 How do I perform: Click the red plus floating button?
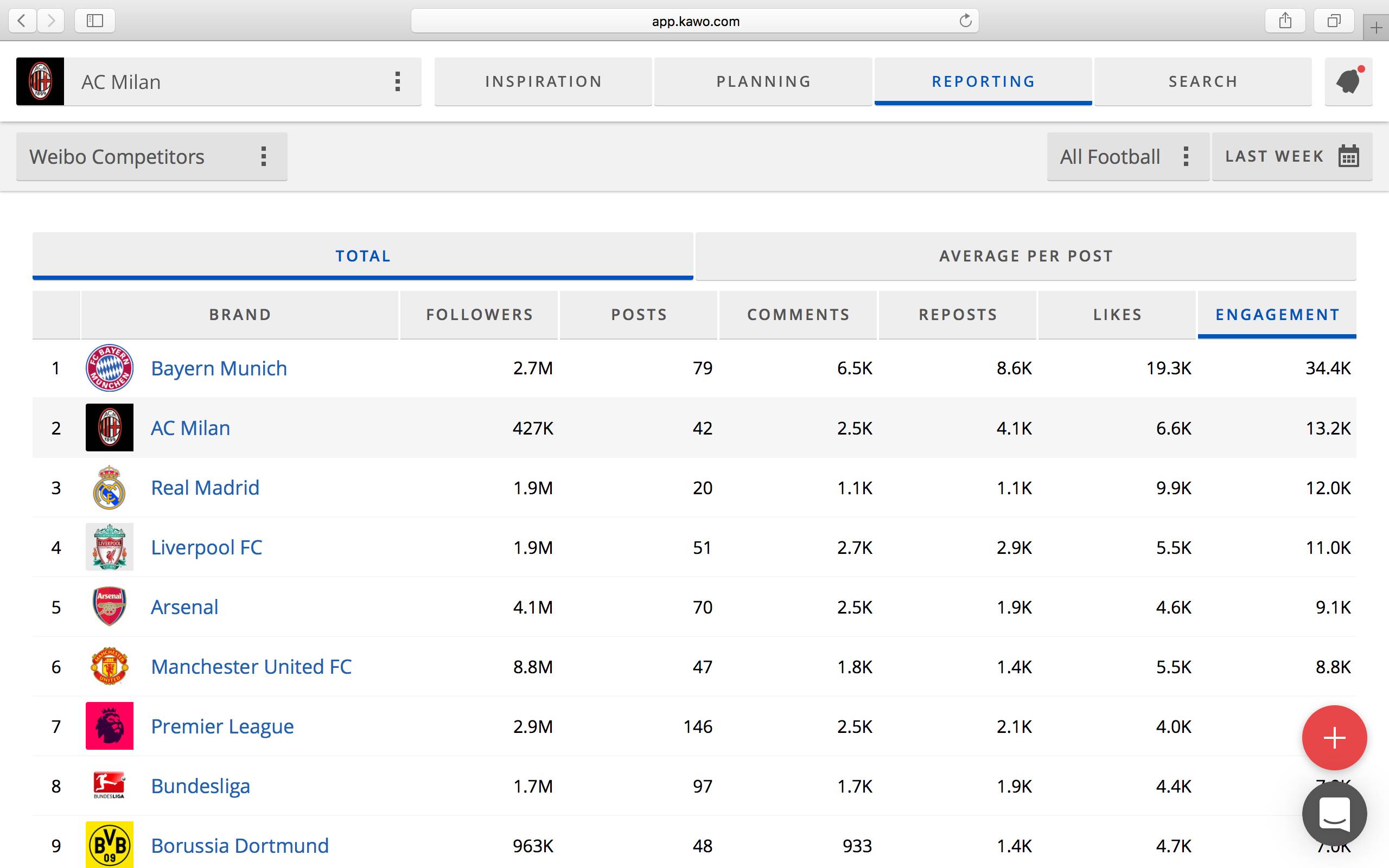(1334, 738)
